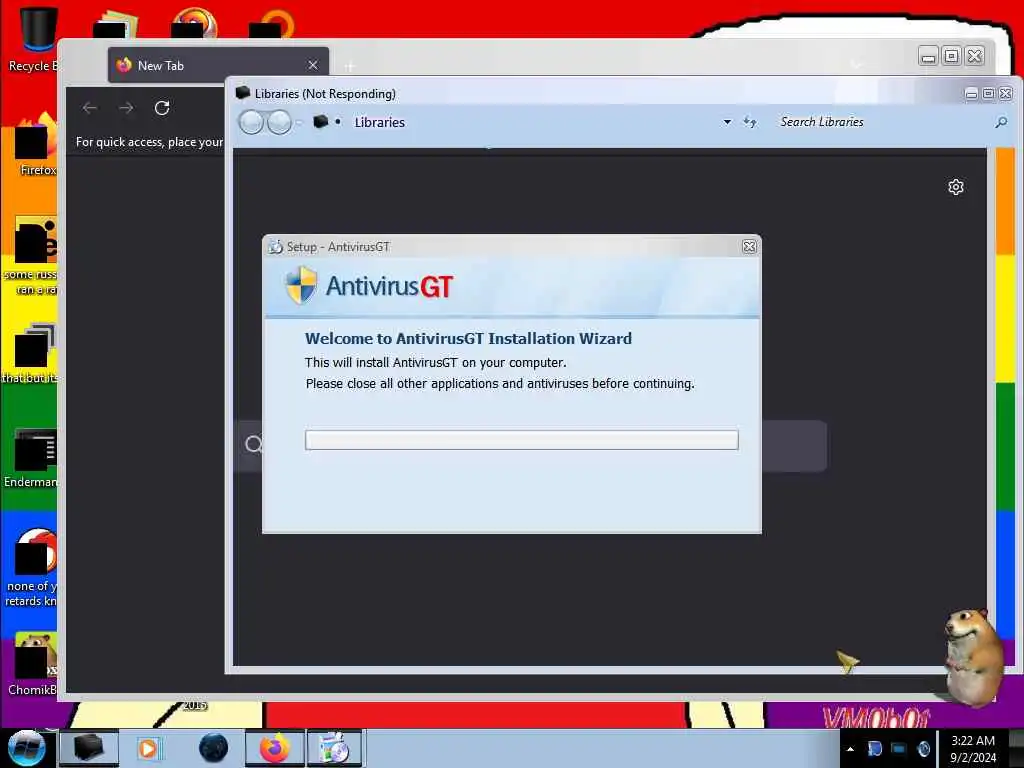Switch to Firefox in the taskbar
Screen dimensions: 1024x768
(x=275, y=748)
